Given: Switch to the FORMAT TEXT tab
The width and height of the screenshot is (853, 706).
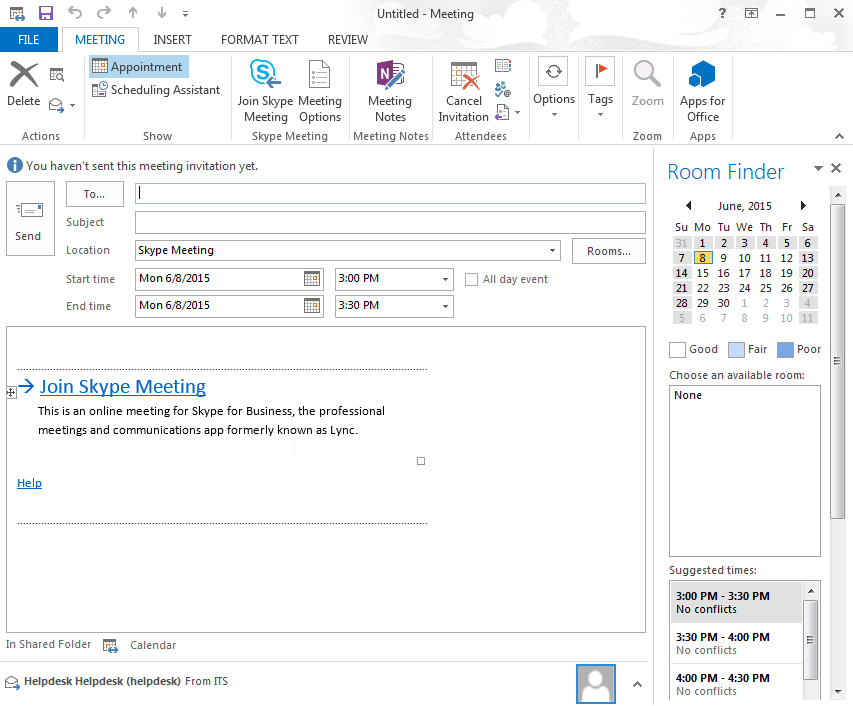Looking at the screenshot, I should 259,40.
